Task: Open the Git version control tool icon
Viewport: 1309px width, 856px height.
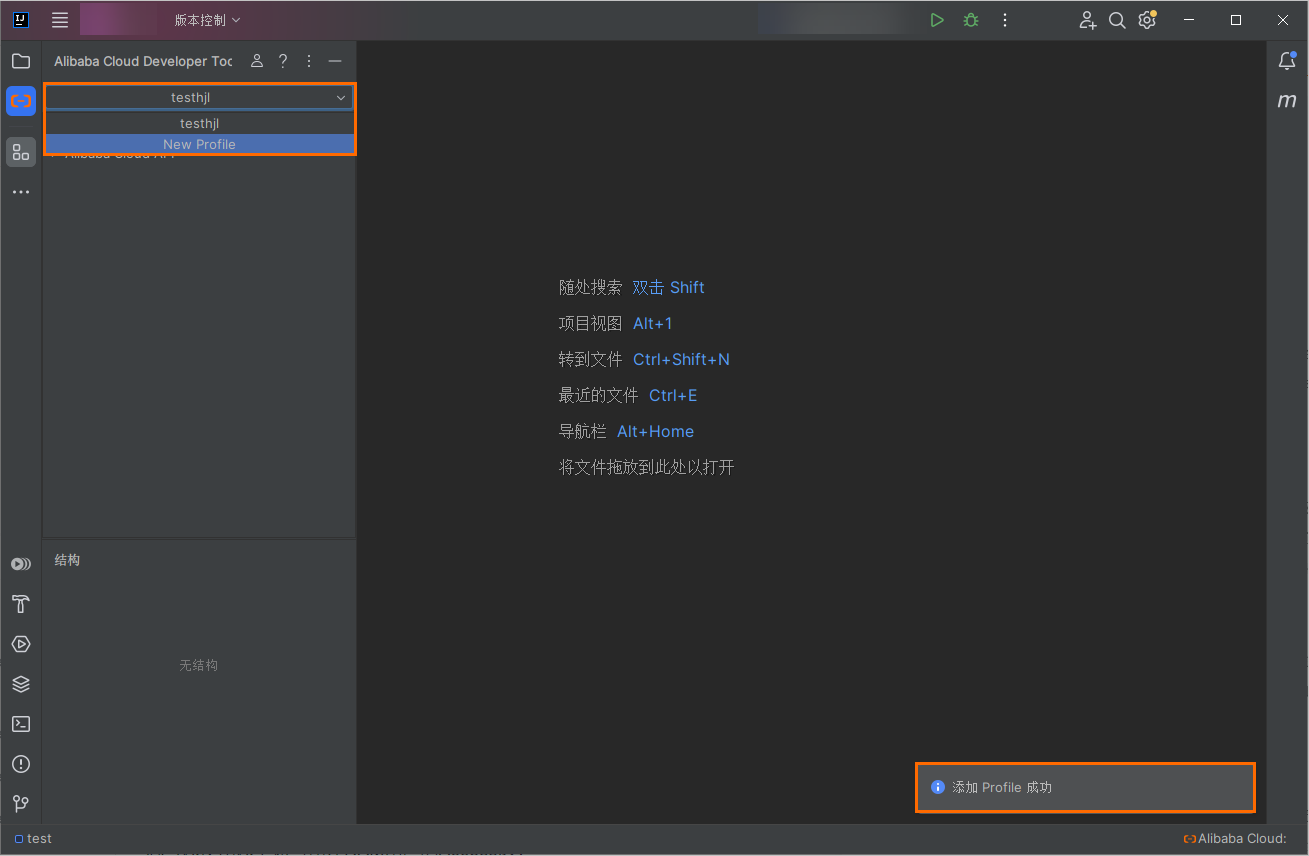Action: click(x=21, y=804)
